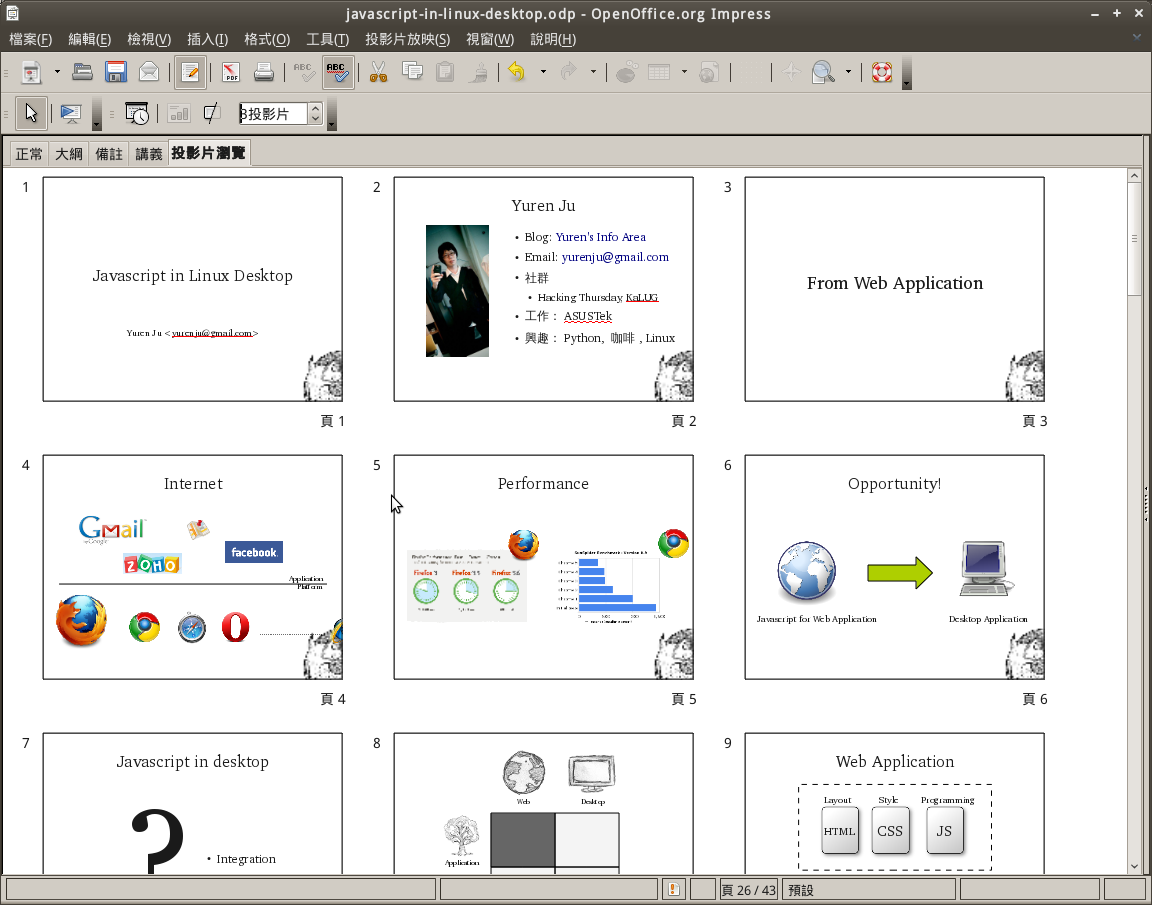The height and width of the screenshot is (905, 1152).
Task: Switch to the 備註 view tab
Action: pos(109,154)
